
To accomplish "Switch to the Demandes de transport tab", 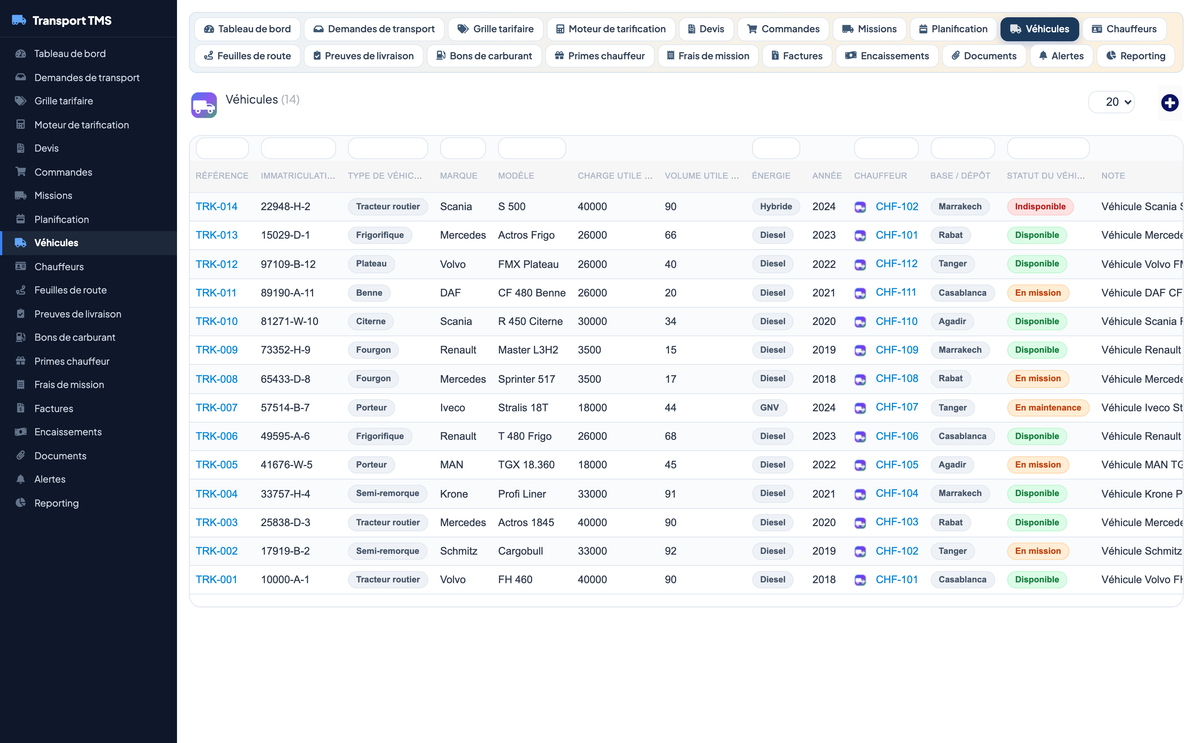I will point(374,29).
